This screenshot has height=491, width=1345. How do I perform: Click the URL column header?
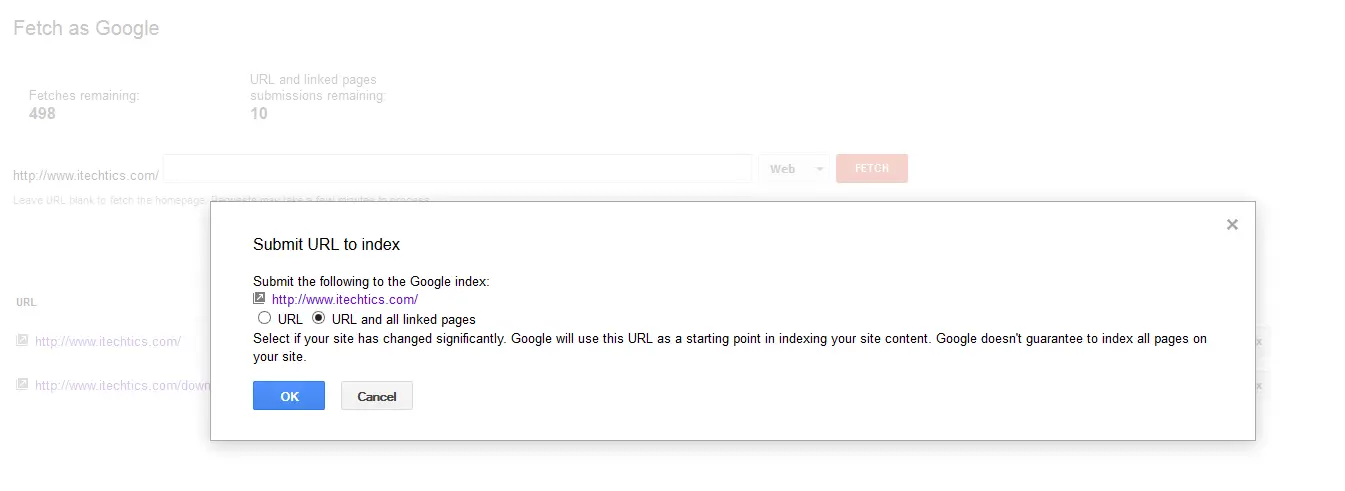[x=26, y=301]
